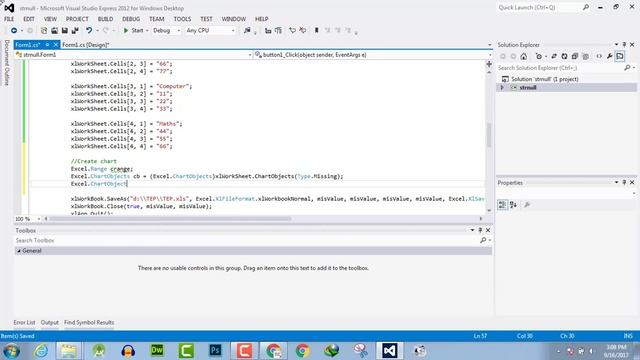
Task: Click the pending changes filter icon
Action: click(538, 56)
